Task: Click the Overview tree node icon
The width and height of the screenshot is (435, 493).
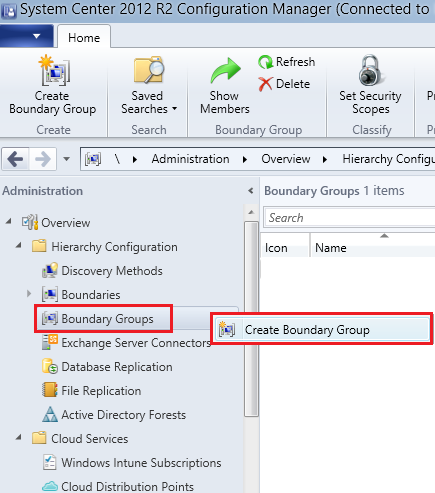Action: 30,222
